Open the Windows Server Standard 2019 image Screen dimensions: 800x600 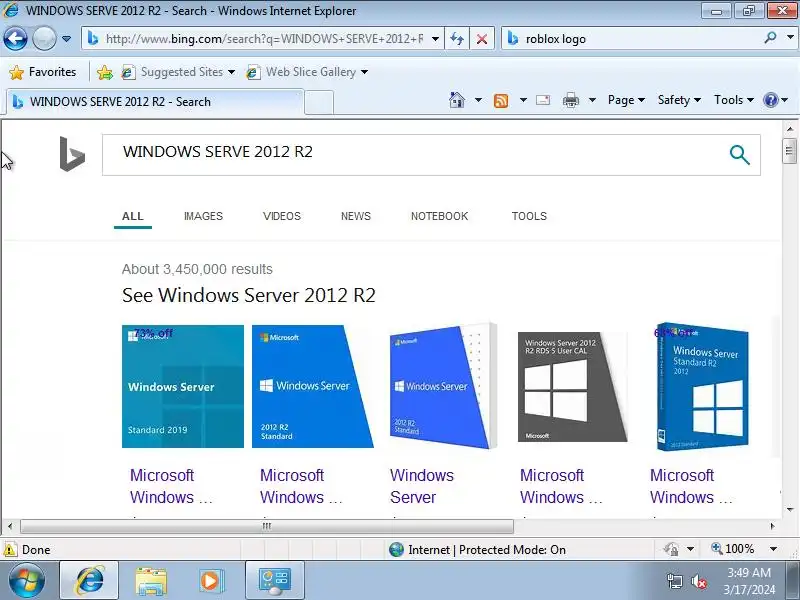coord(183,386)
